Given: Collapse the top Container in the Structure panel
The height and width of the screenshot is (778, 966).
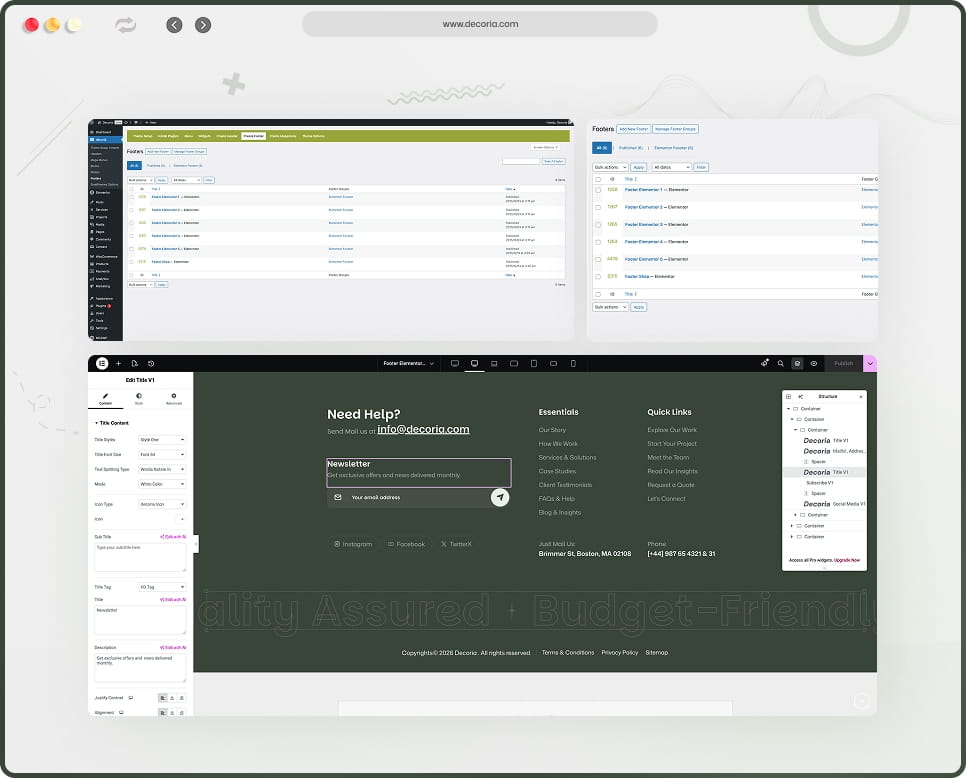Looking at the screenshot, I should (x=789, y=408).
